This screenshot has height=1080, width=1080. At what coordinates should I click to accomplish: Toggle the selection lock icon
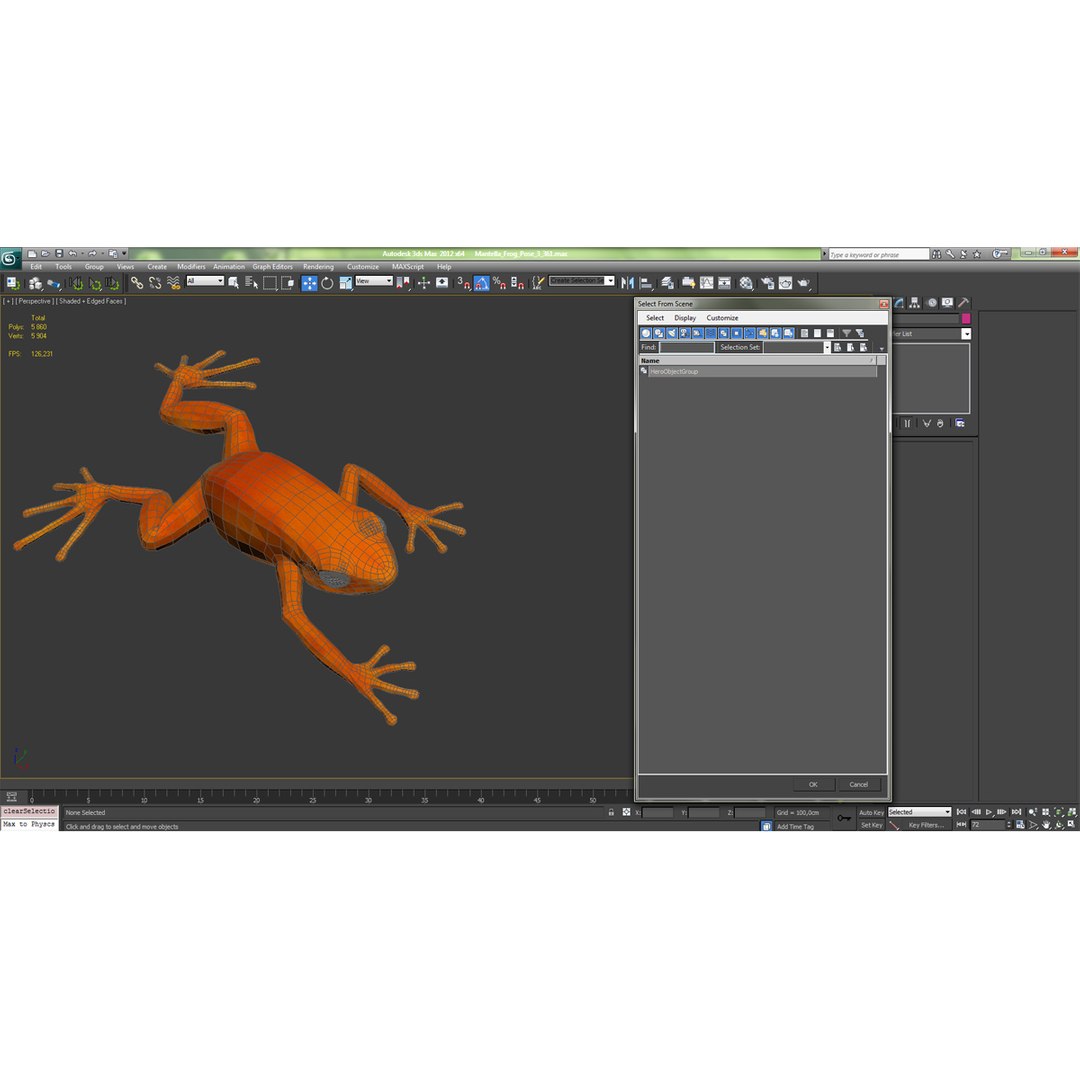tap(611, 813)
